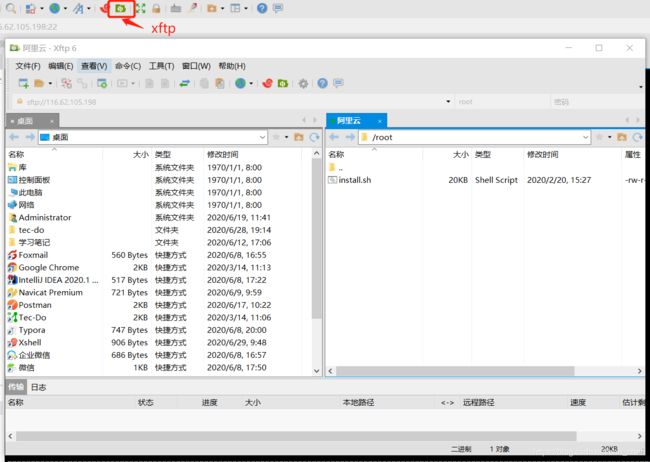Click the 属性 column header in remote pane

tap(633, 154)
